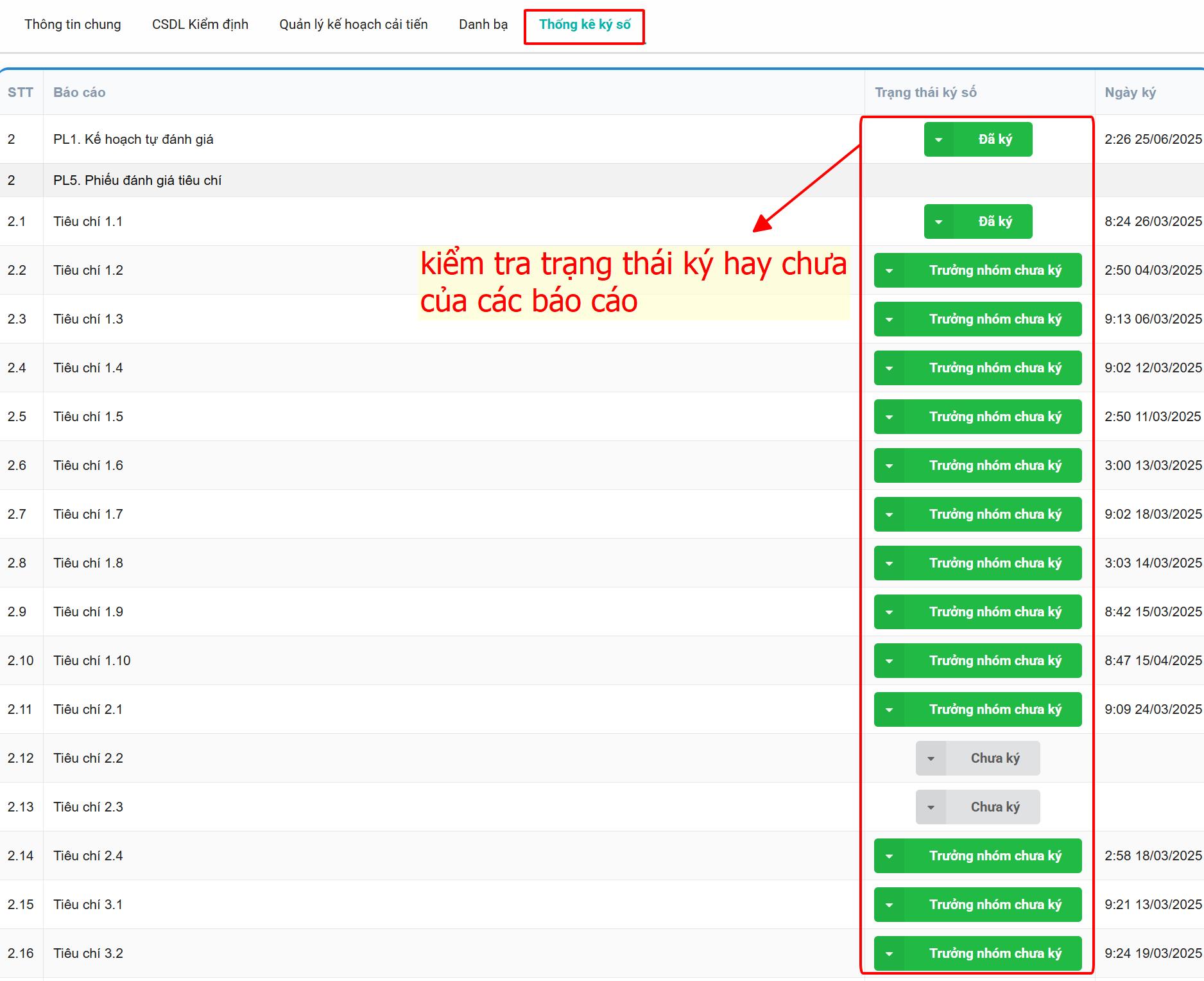1204x981 pixels.
Task: Switch to the CSDL Kiểm định tab
Action: point(200,24)
